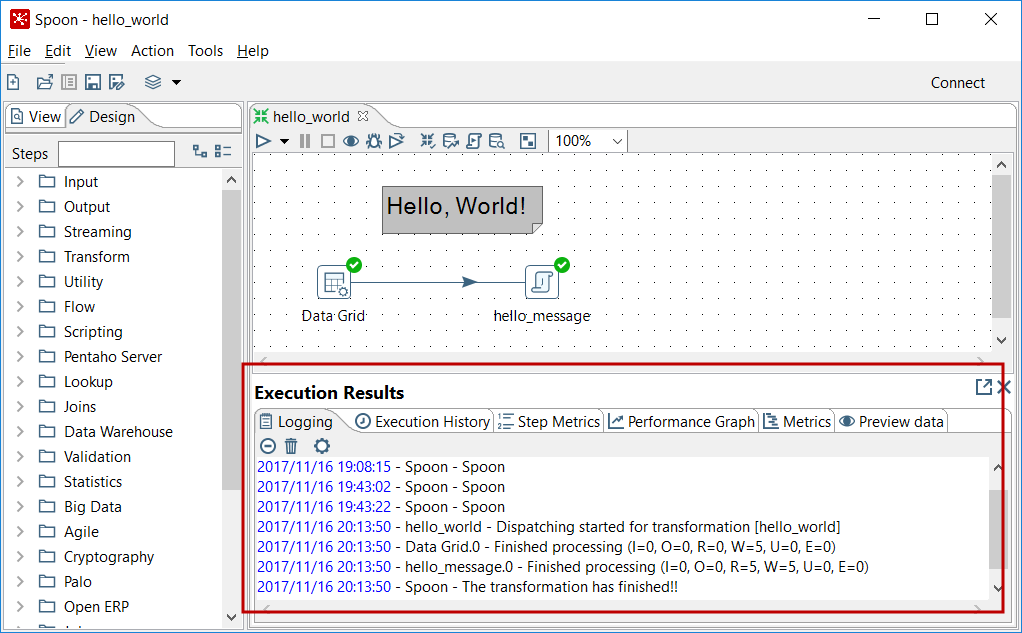Expand the Big Data steps folder
The width and height of the screenshot is (1022, 633).
(x=20, y=507)
